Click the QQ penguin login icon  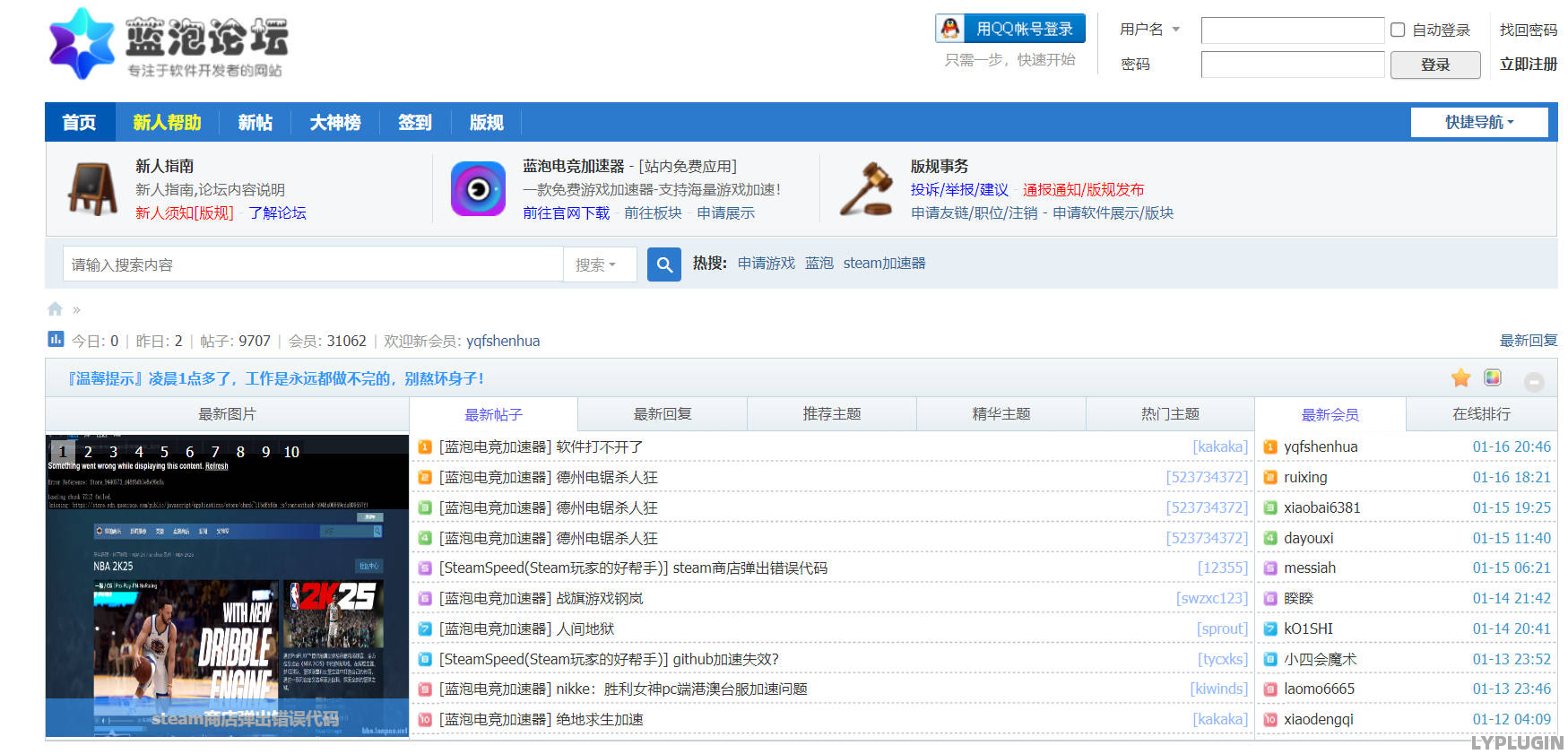(949, 29)
